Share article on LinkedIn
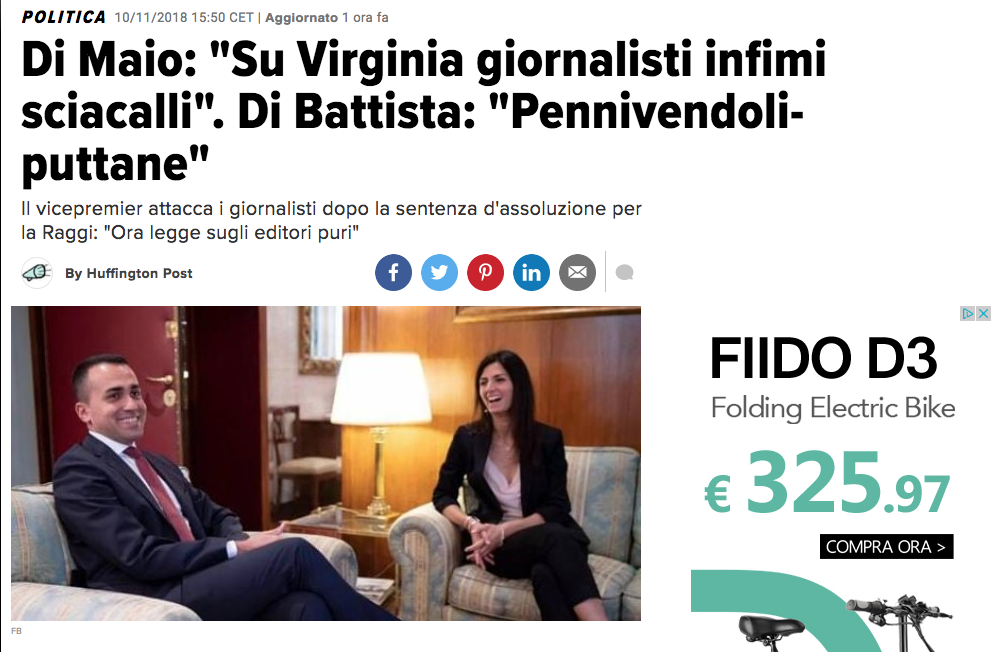Image resolution: width=1001 pixels, height=652 pixels. [x=531, y=273]
